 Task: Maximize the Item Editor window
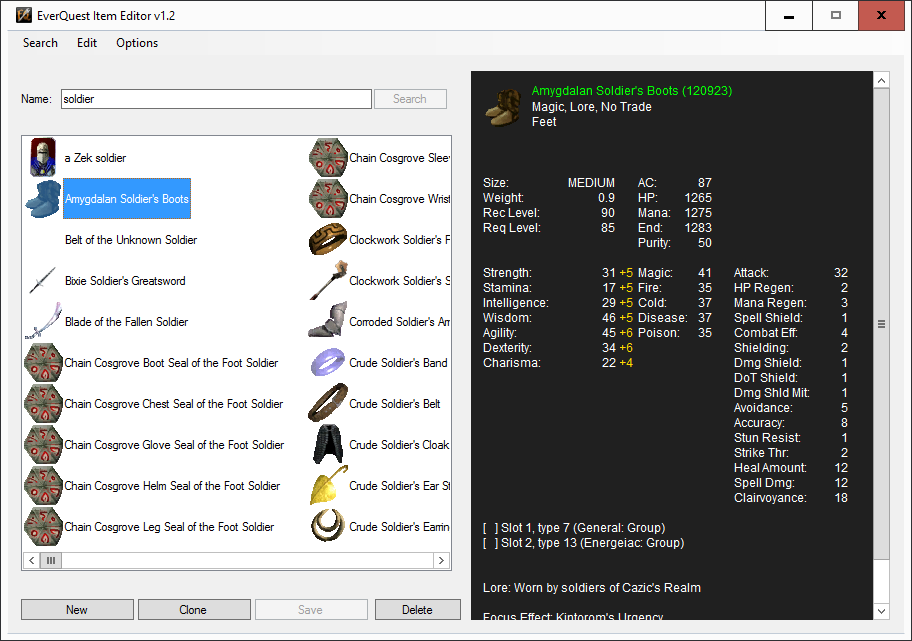[836, 16]
